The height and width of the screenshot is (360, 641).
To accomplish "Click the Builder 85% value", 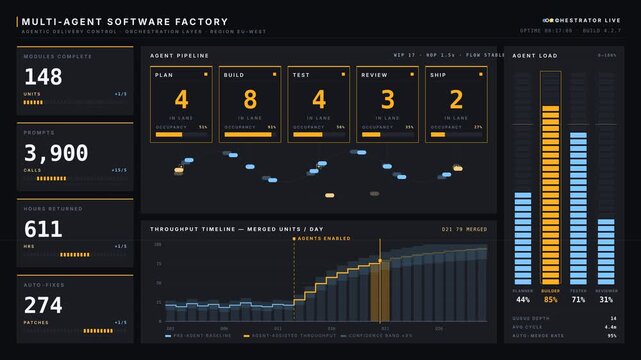I will tap(551, 300).
